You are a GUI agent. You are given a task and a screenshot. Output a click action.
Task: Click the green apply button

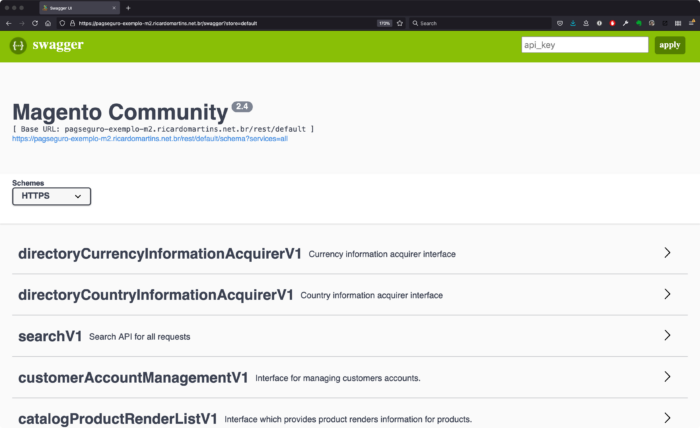tap(670, 45)
